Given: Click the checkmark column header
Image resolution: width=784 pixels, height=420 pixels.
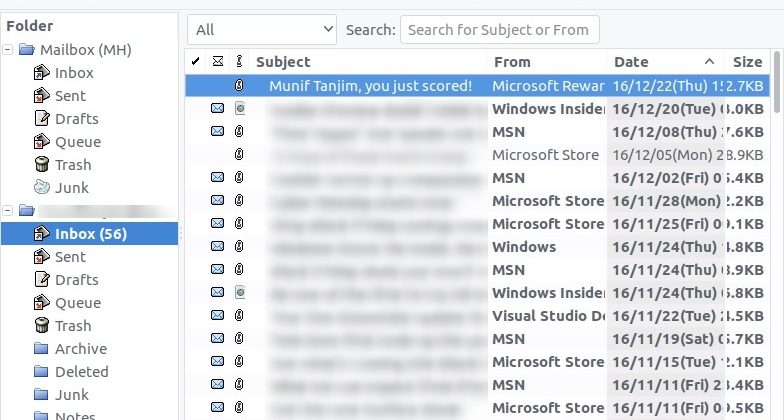Looking at the screenshot, I should pos(196,62).
